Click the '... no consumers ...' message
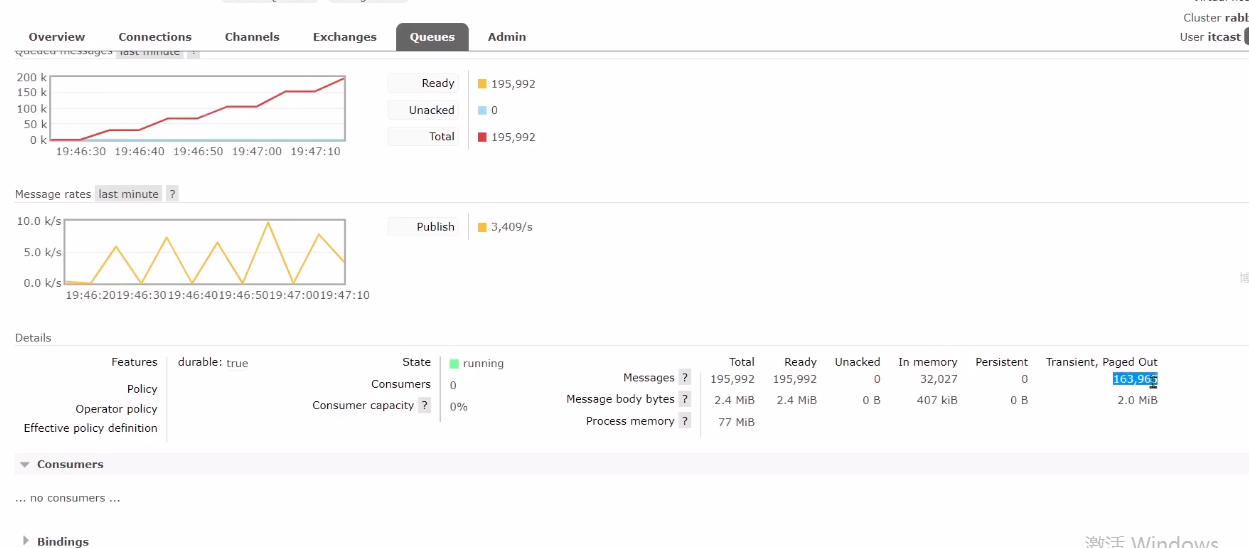The height and width of the screenshot is (548, 1249). pyautogui.click(x=68, y=498)
